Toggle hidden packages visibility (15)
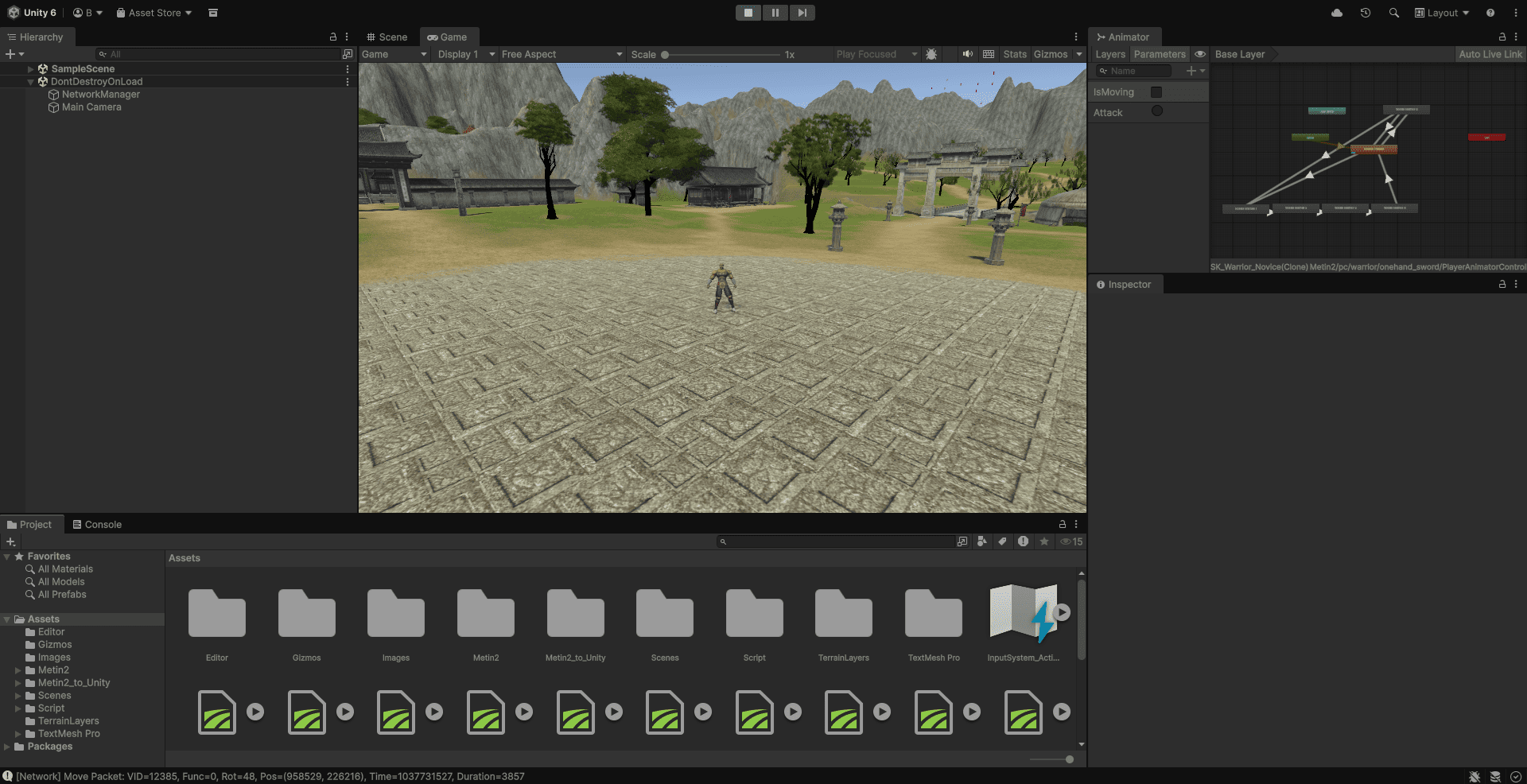 pos(1071,541)
